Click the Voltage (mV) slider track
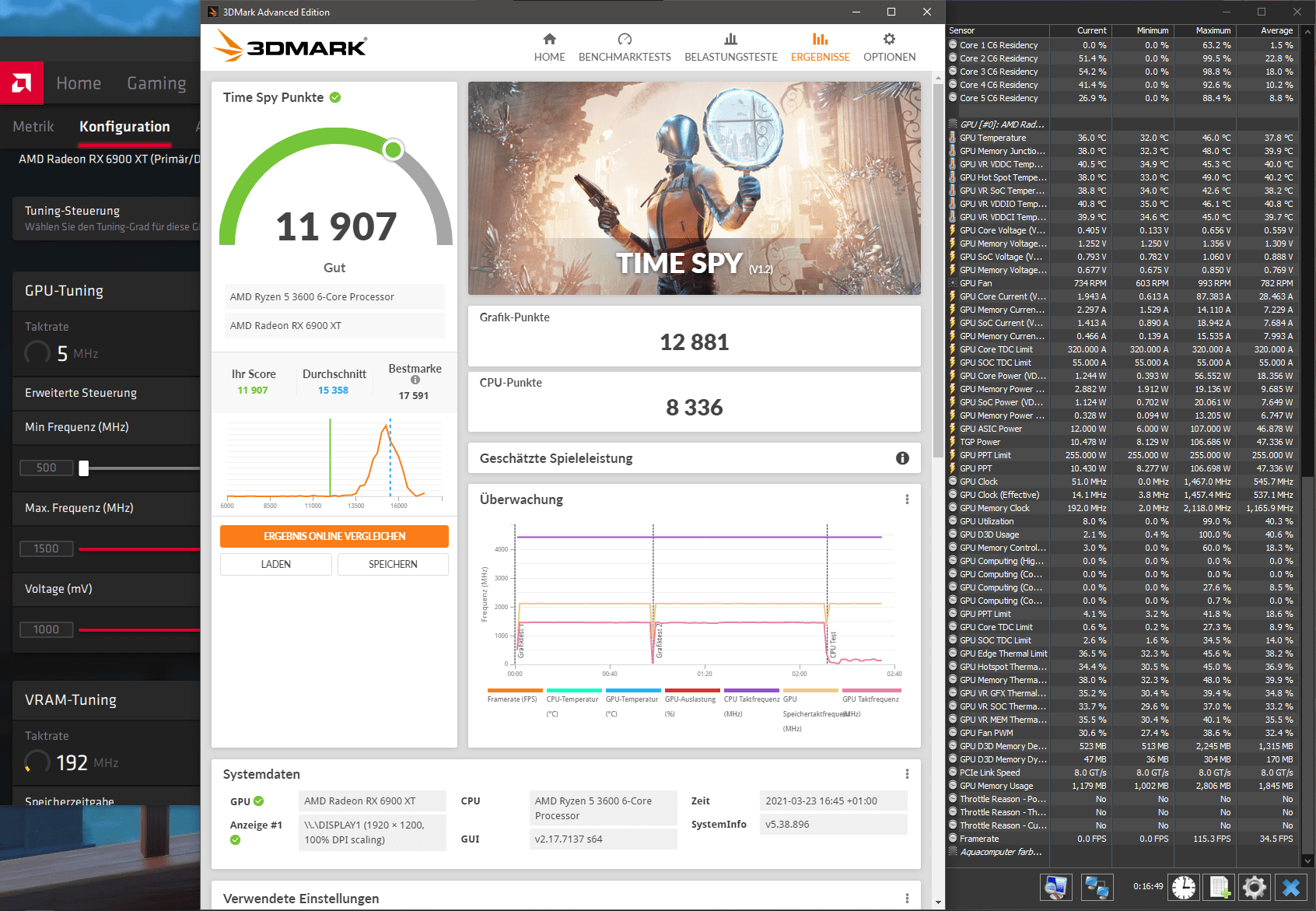This screenshot has width=1316, height=911. [140, 629]
